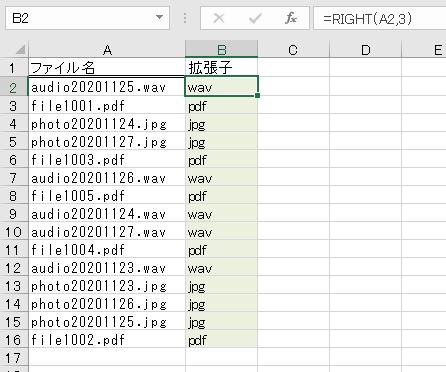This screenshot has height=372, width=446.
Task: Select row 16 header
Action: click(x=13, y=340)
